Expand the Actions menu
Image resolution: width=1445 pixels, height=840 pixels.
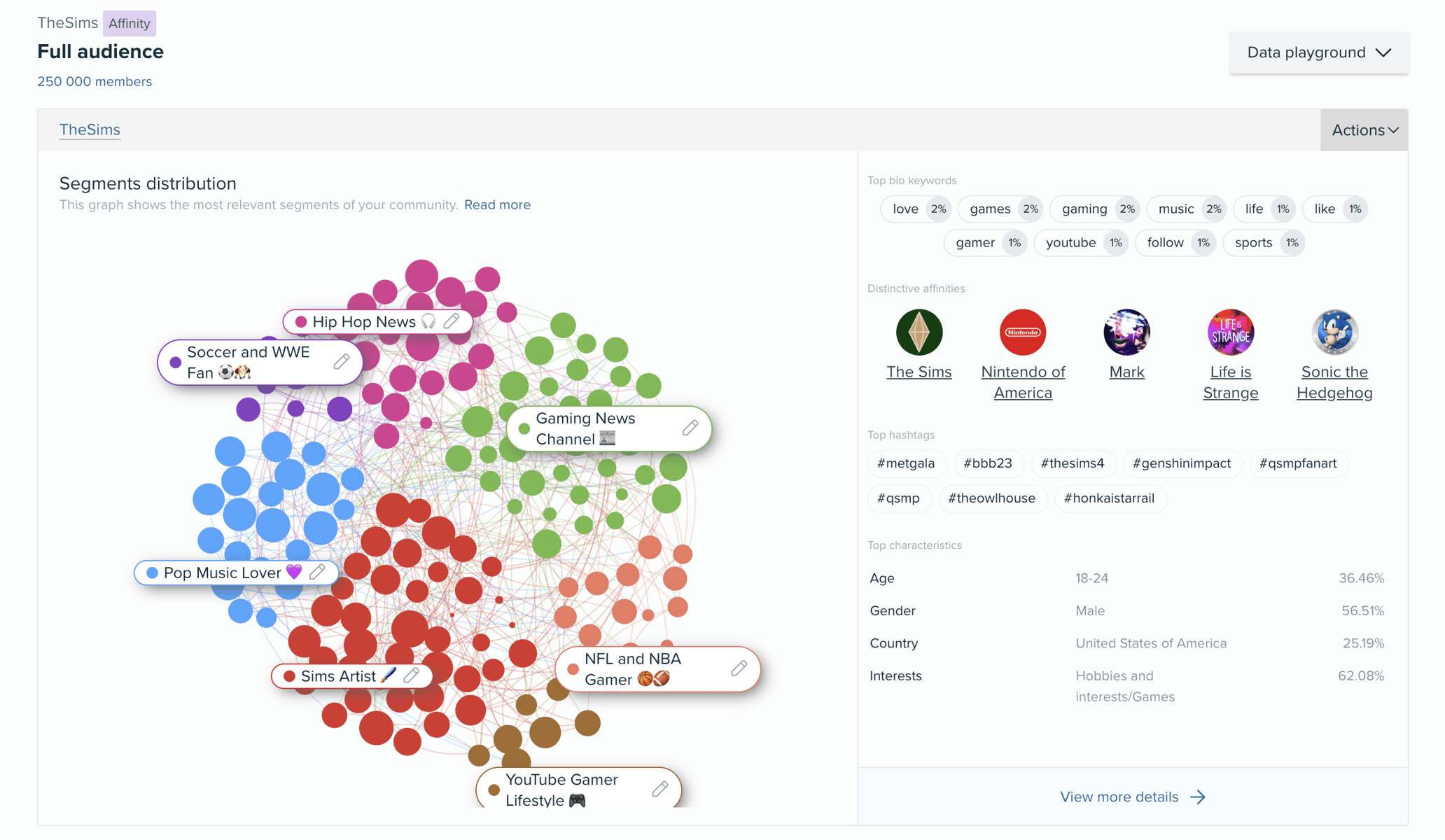[x=1363, y=129]
